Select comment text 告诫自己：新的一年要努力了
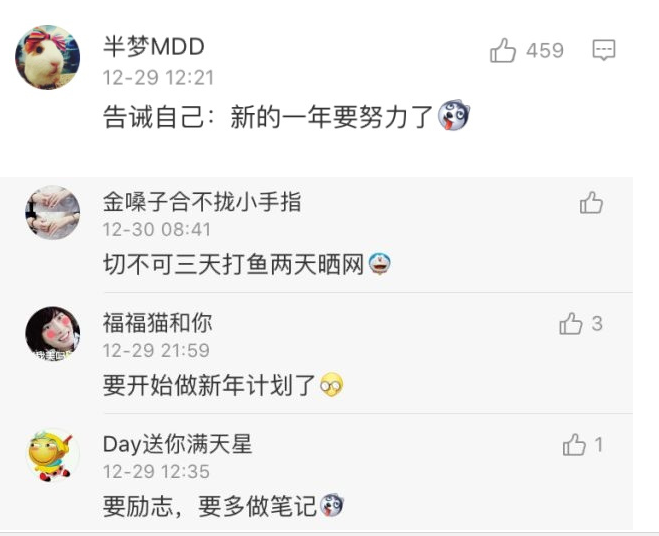 pos(268,116)
